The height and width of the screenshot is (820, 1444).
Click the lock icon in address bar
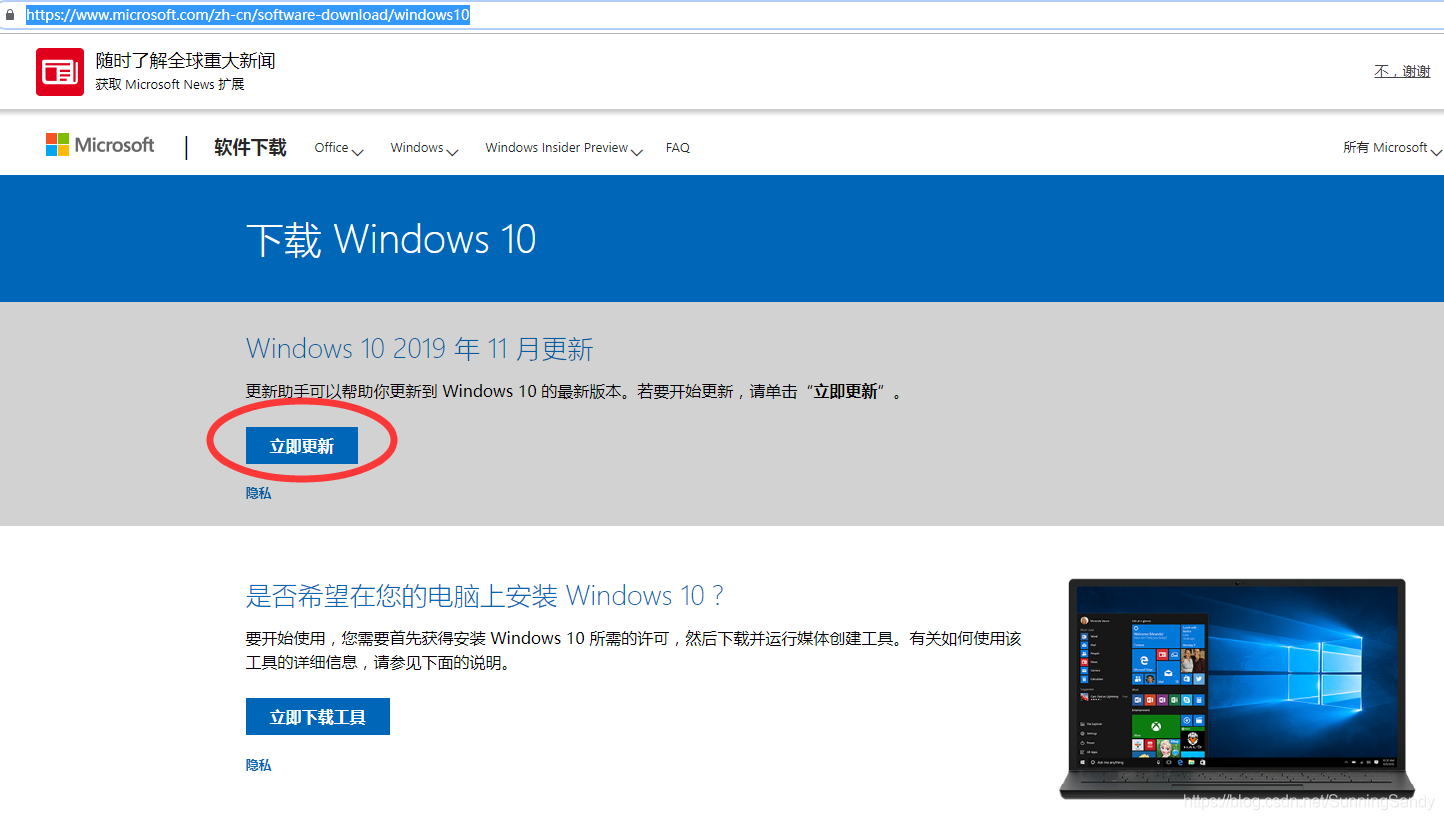click(10, 15)
